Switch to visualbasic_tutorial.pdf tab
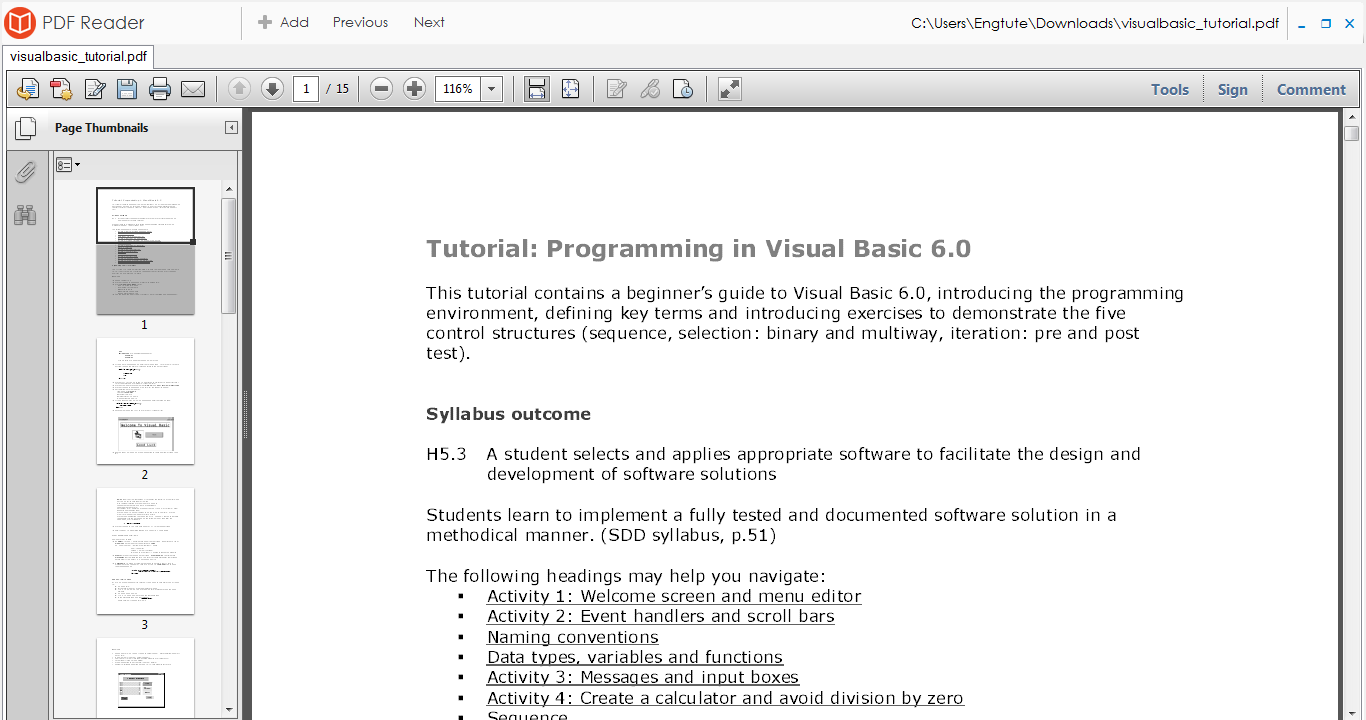This screenshot has width=1366, height=720. [x=78, y=57]
